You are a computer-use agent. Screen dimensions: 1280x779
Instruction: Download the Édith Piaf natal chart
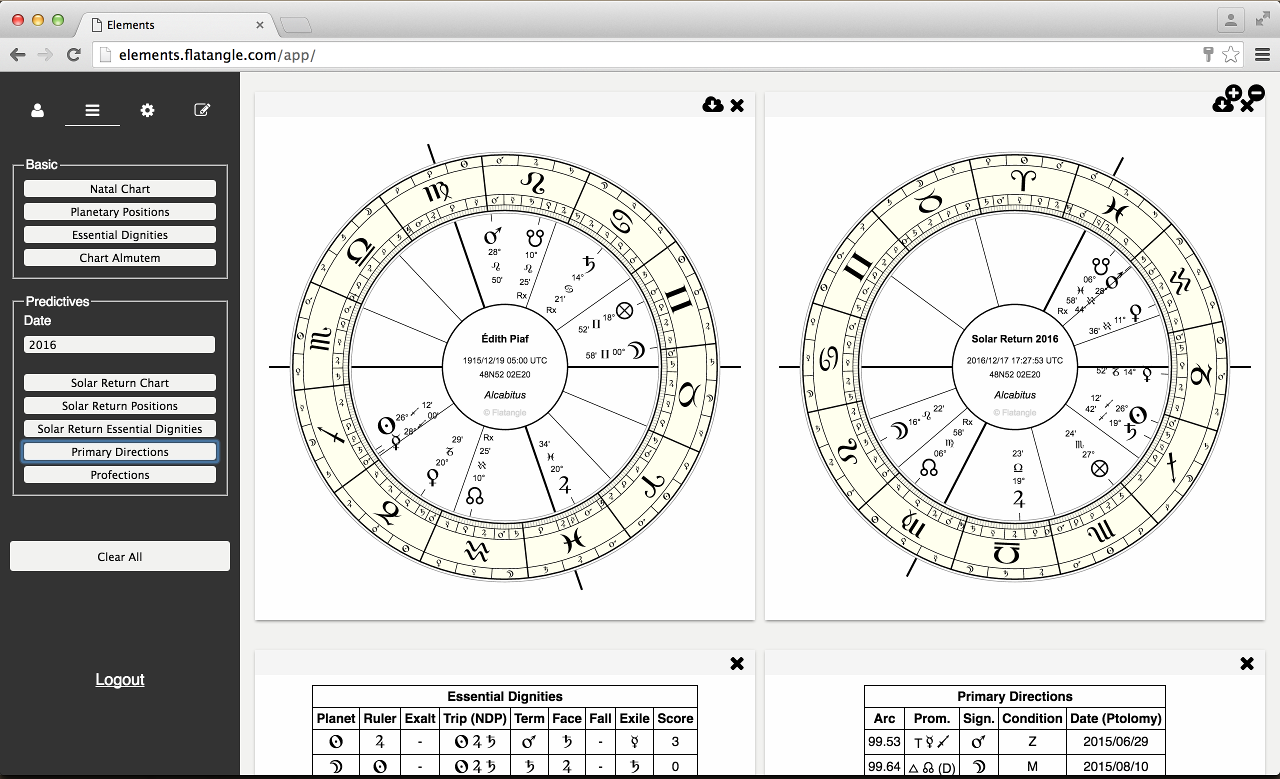712,105
